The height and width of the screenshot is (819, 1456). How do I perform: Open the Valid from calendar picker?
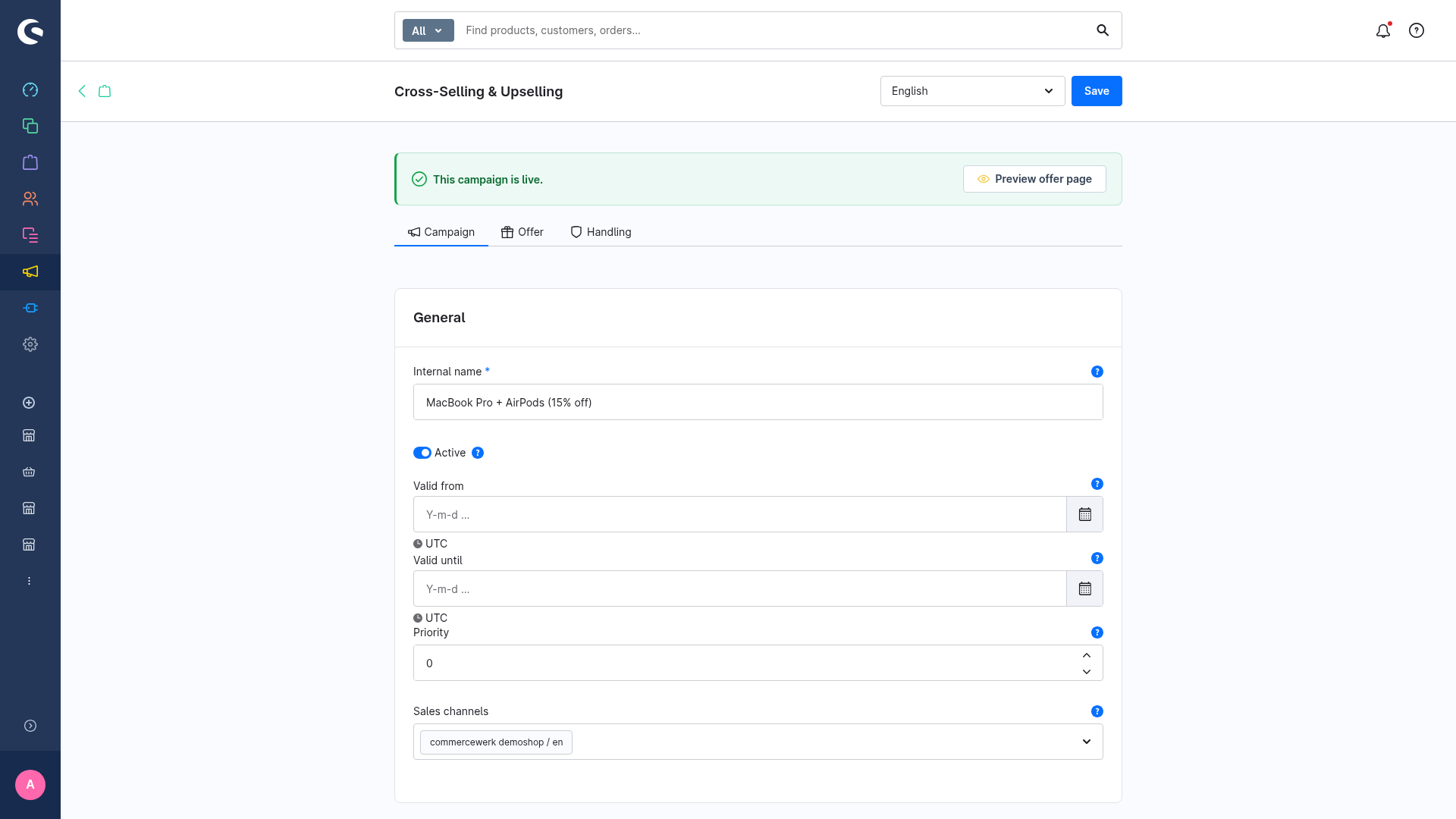pos(1084,514)
